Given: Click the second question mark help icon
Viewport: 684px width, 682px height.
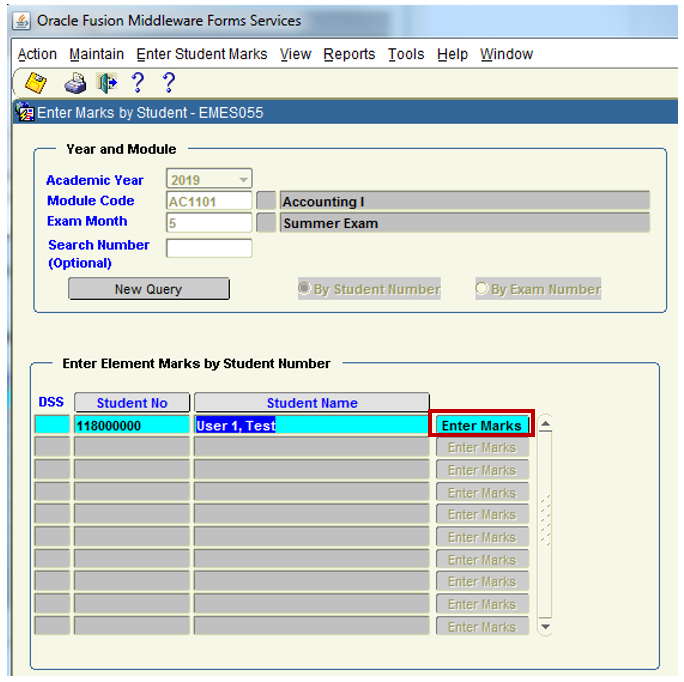Looking at the screenshot, I should tap(168, 83).
